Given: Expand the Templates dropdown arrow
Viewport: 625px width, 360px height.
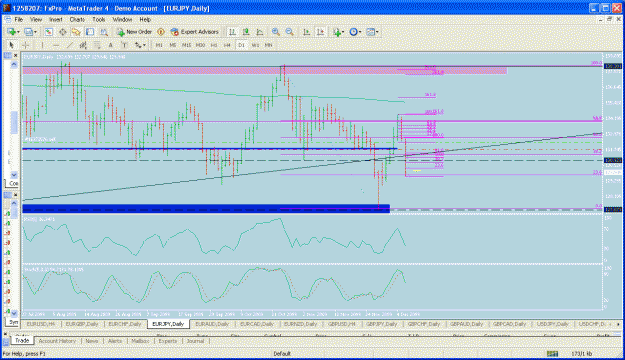Looking at the screenshot, I should (x=377, y=32).
